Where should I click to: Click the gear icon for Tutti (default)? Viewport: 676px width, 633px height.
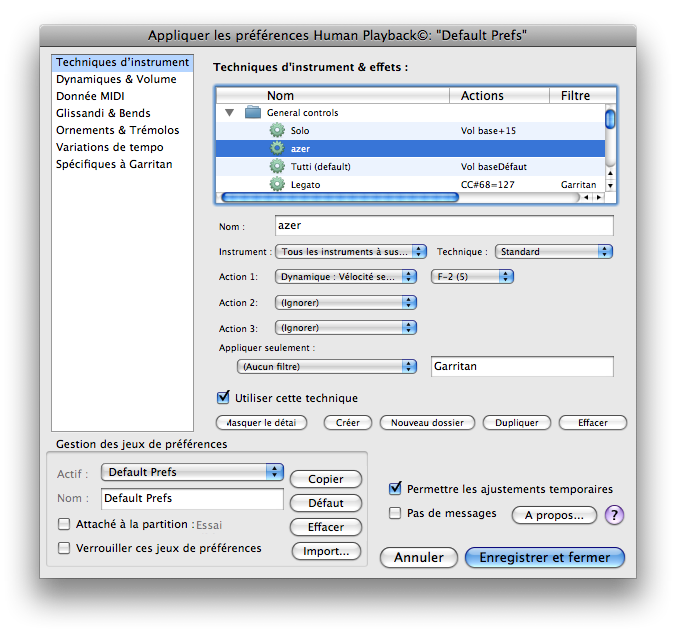[x=277, y=167]
